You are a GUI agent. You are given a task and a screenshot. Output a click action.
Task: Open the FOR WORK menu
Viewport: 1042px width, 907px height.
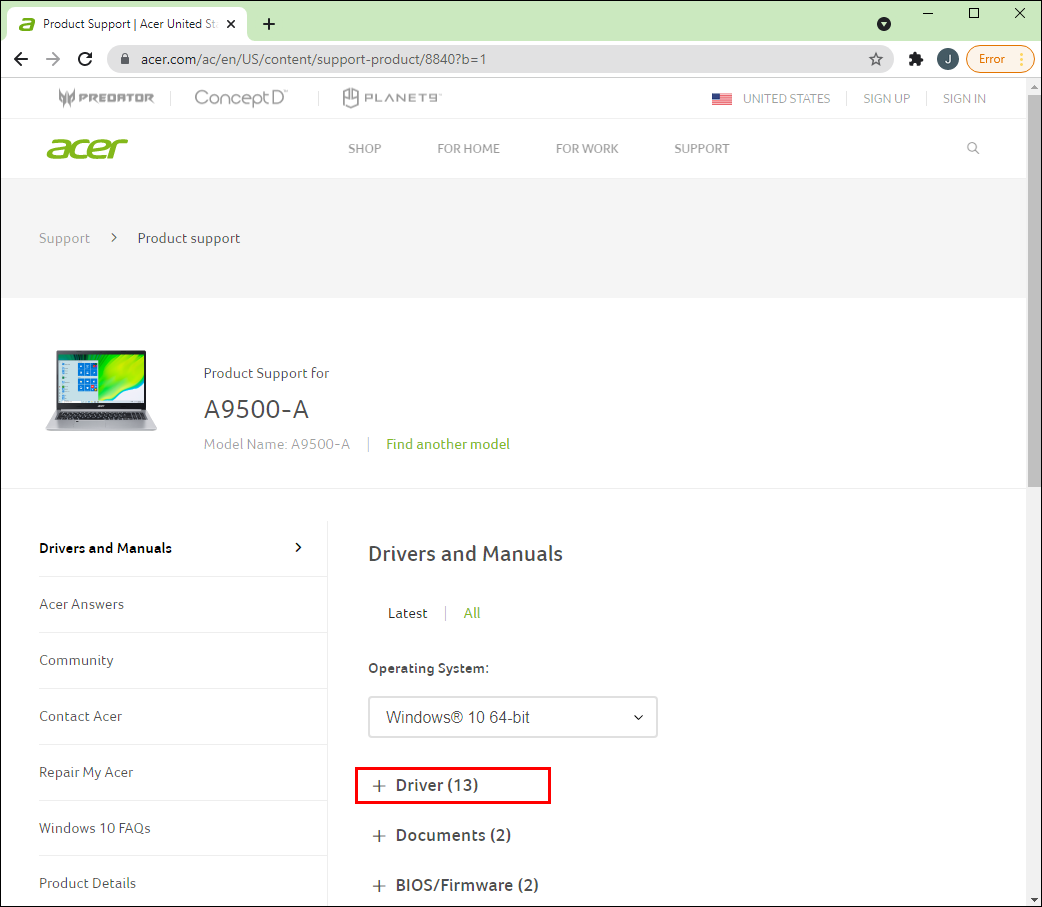click(586, 149)
